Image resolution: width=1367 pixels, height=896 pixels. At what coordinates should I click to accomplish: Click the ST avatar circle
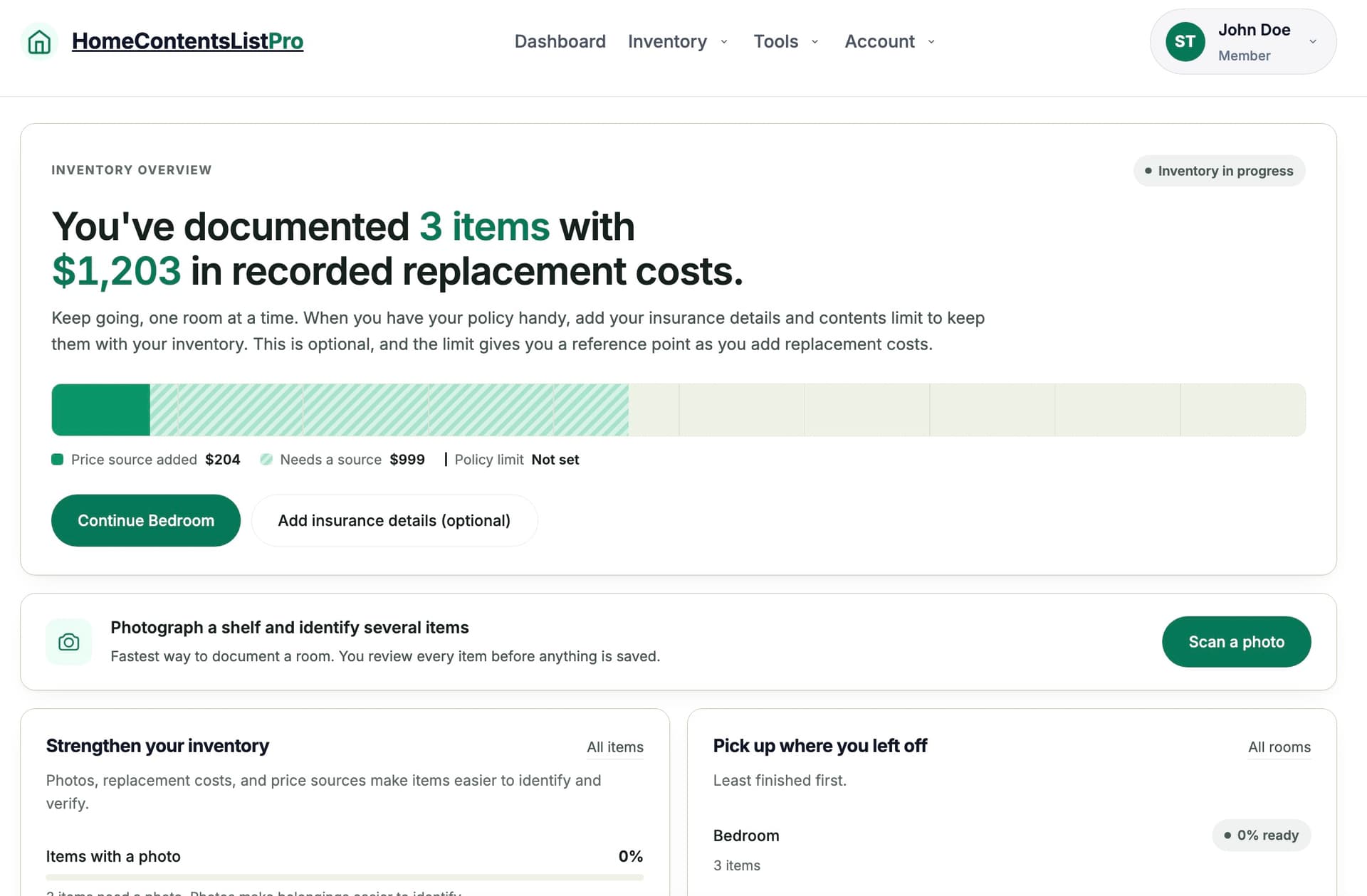(x=1185, y=41)
